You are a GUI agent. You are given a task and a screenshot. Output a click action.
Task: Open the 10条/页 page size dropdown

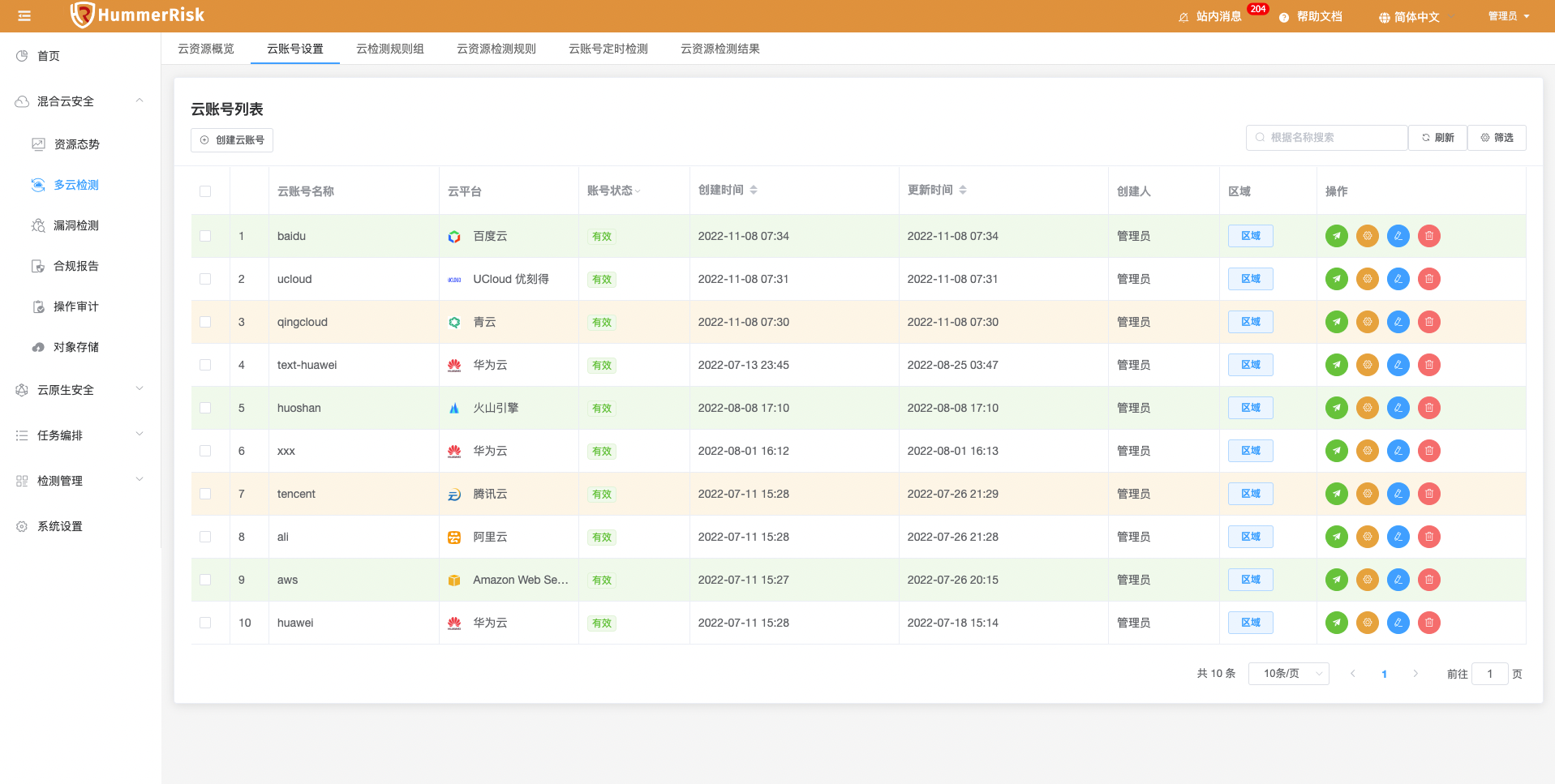[1288, 674]
